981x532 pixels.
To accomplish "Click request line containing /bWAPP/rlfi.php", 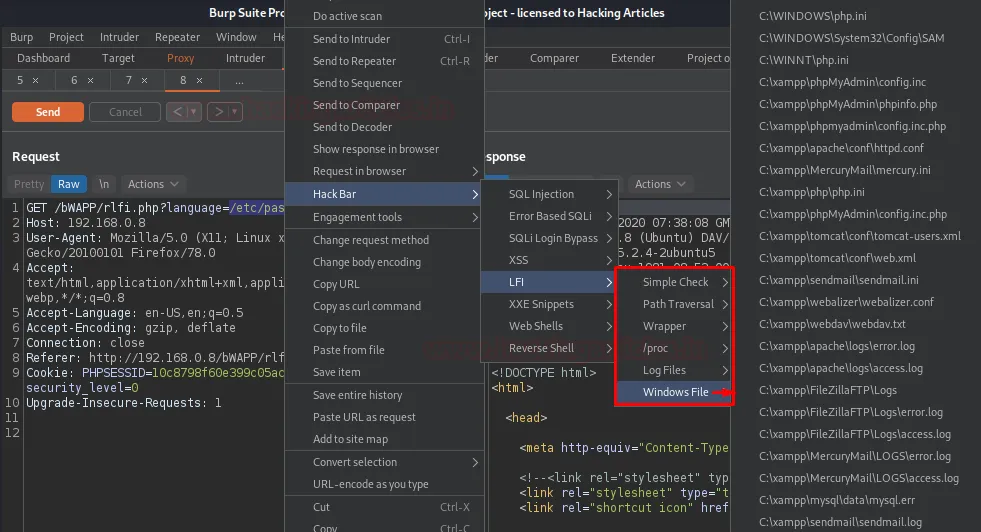I will pos(155,208).
